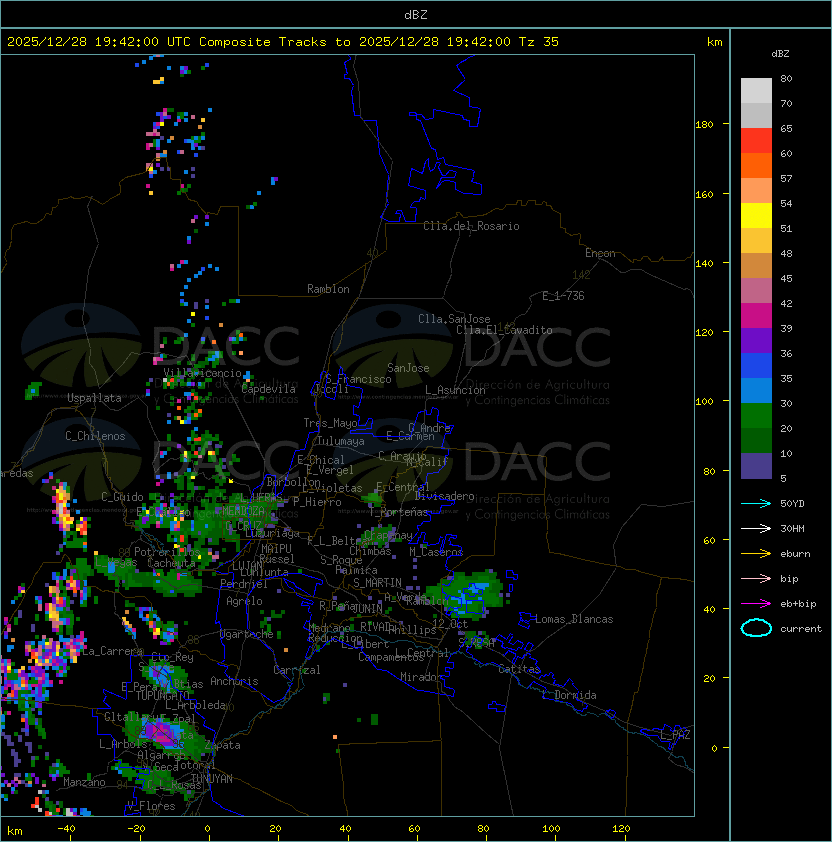Pick the tan 45–48 dBZ swatch
This screenshot has width=832, height=842.
tap(756, 265)
